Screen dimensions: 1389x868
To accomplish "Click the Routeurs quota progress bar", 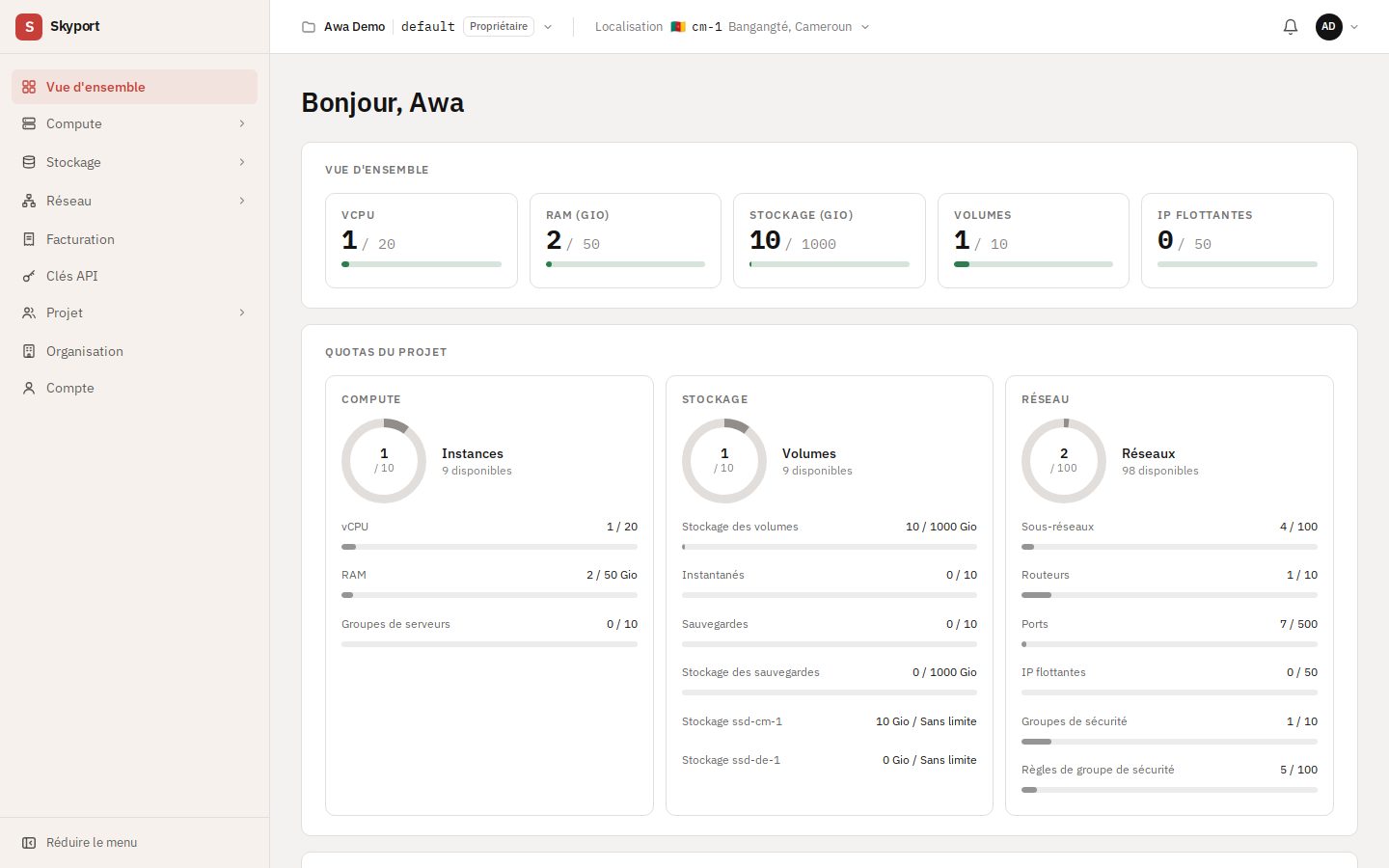I will (x=1169, y=595).
